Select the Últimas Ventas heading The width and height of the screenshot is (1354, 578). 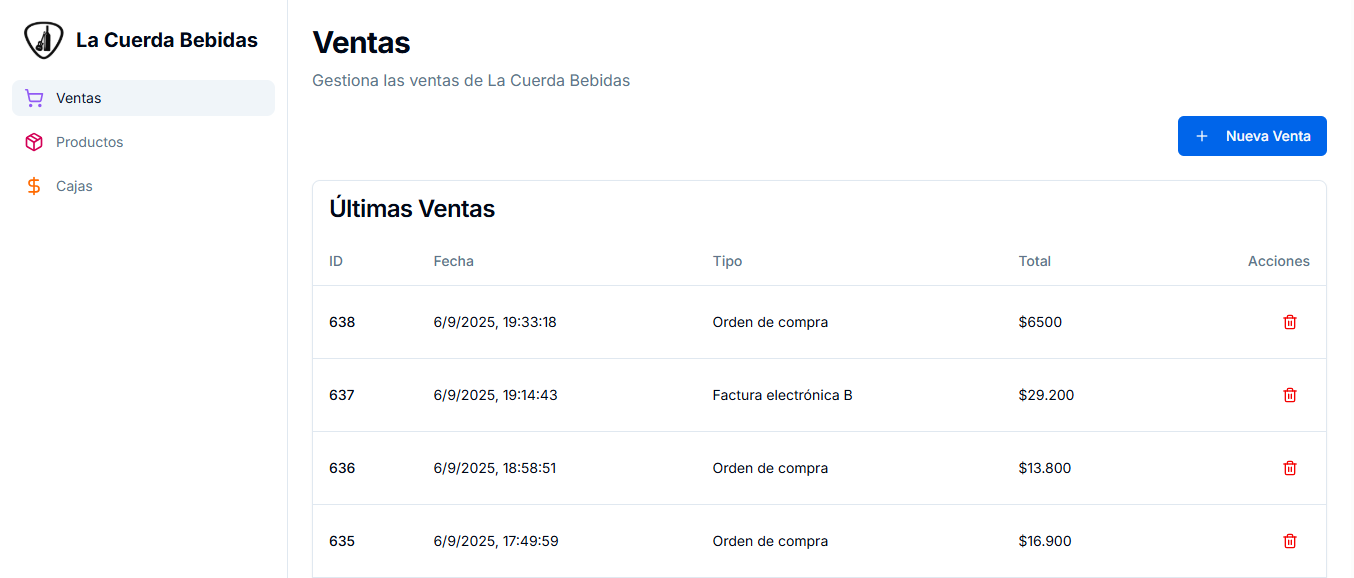[412, 208]
